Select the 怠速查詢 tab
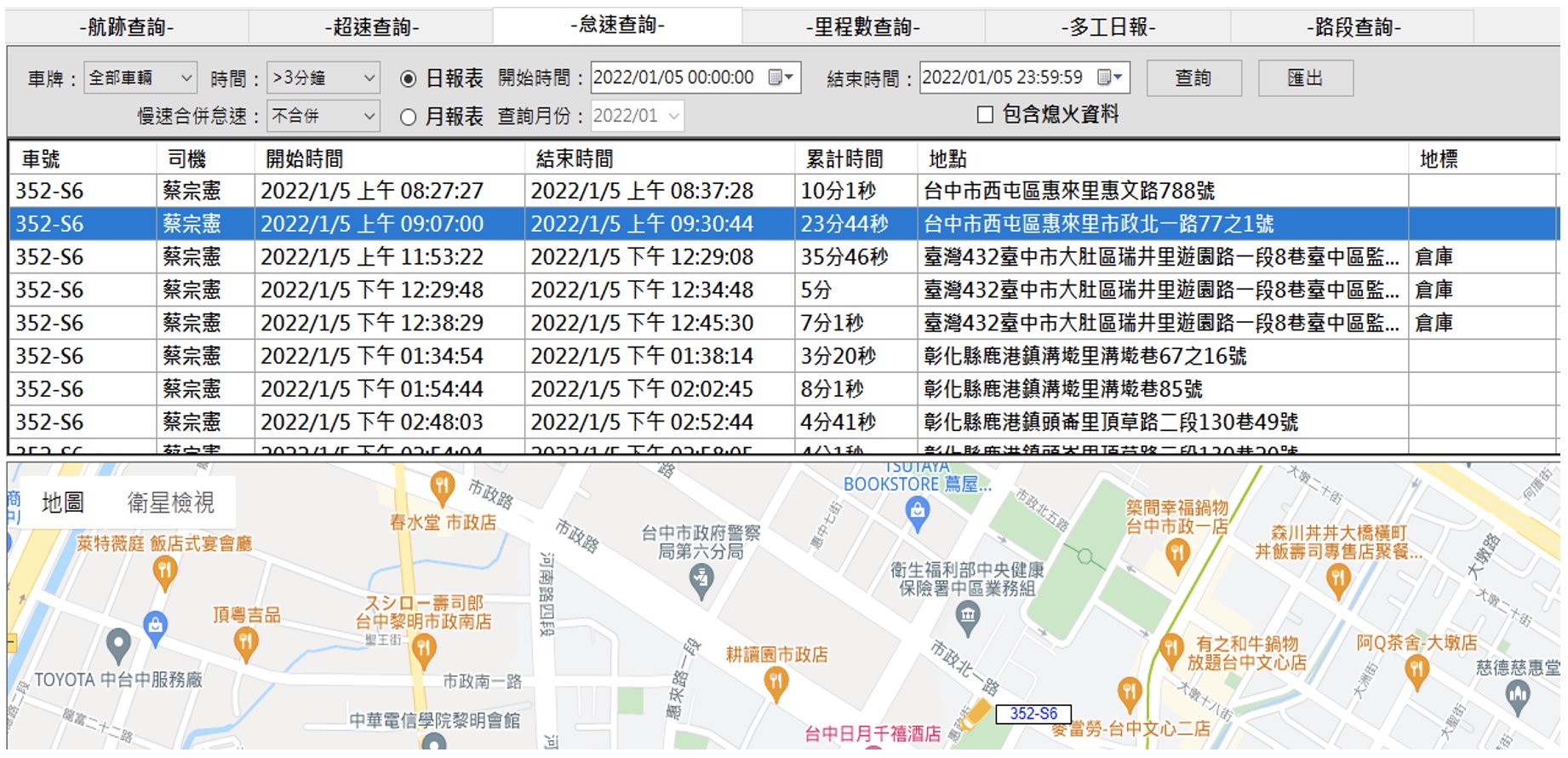Viewport: 1568px width, 758px height. point(618,26)
